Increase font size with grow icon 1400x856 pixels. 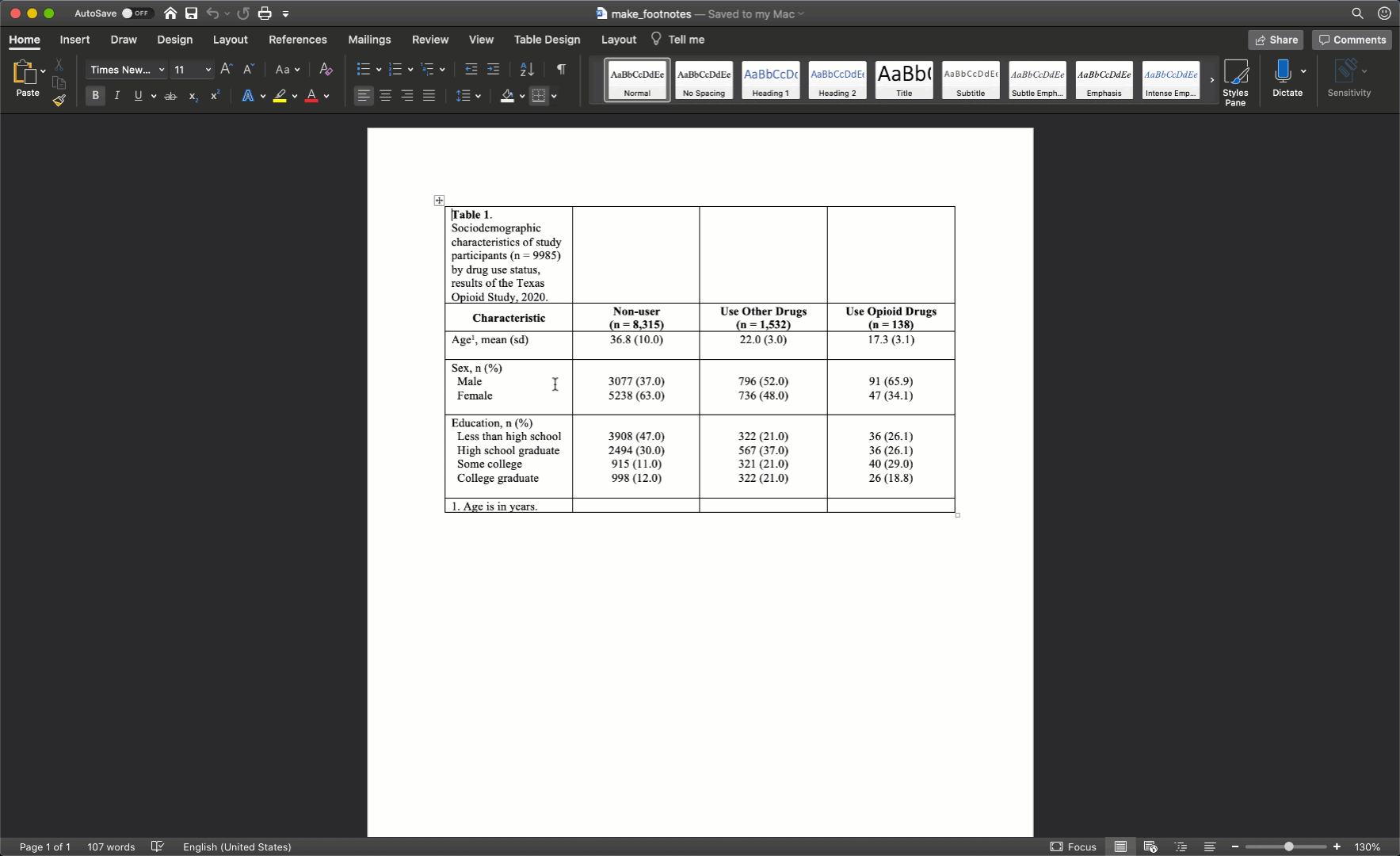[226, 69]
